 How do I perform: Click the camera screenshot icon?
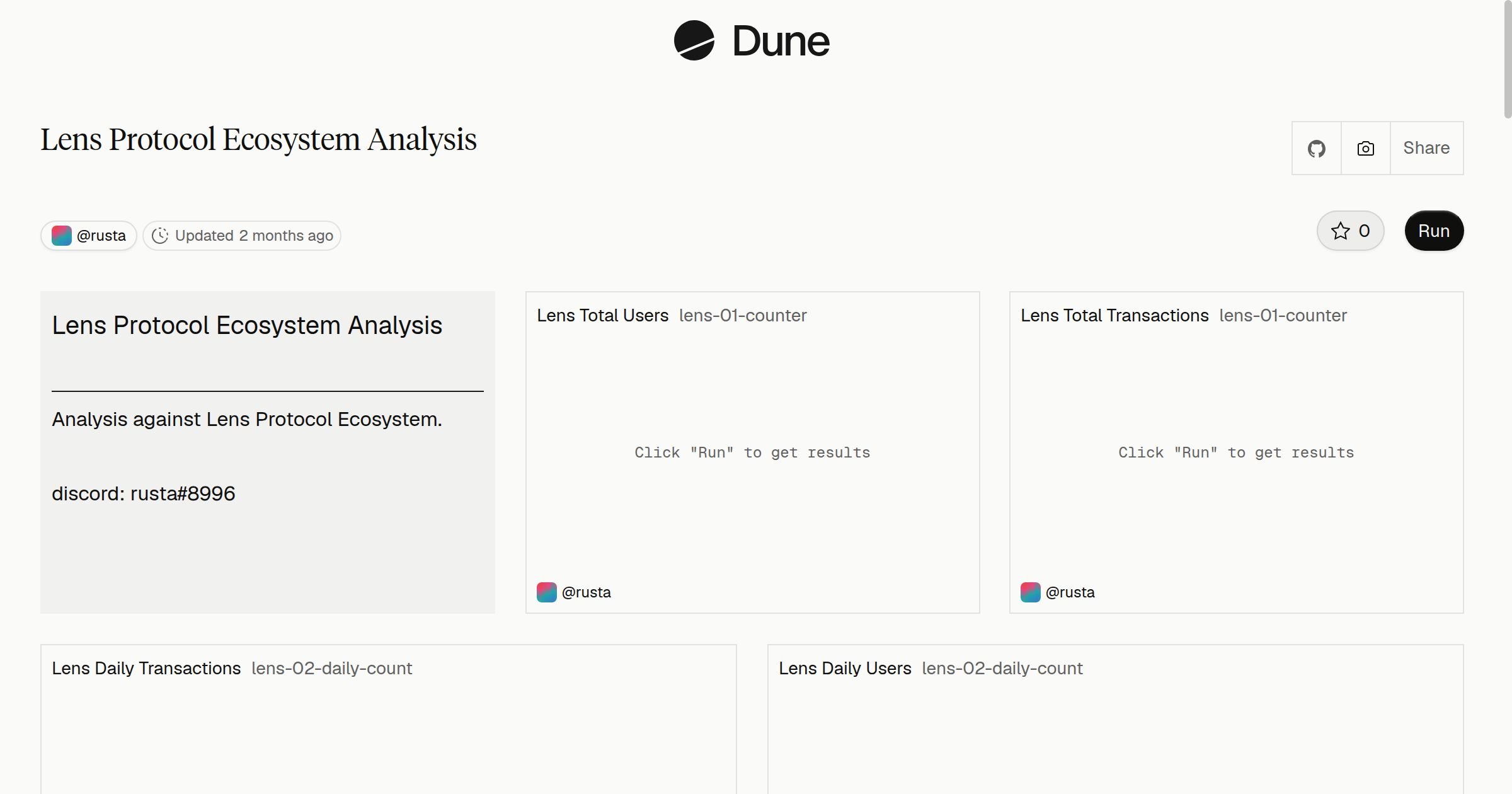1366,149
